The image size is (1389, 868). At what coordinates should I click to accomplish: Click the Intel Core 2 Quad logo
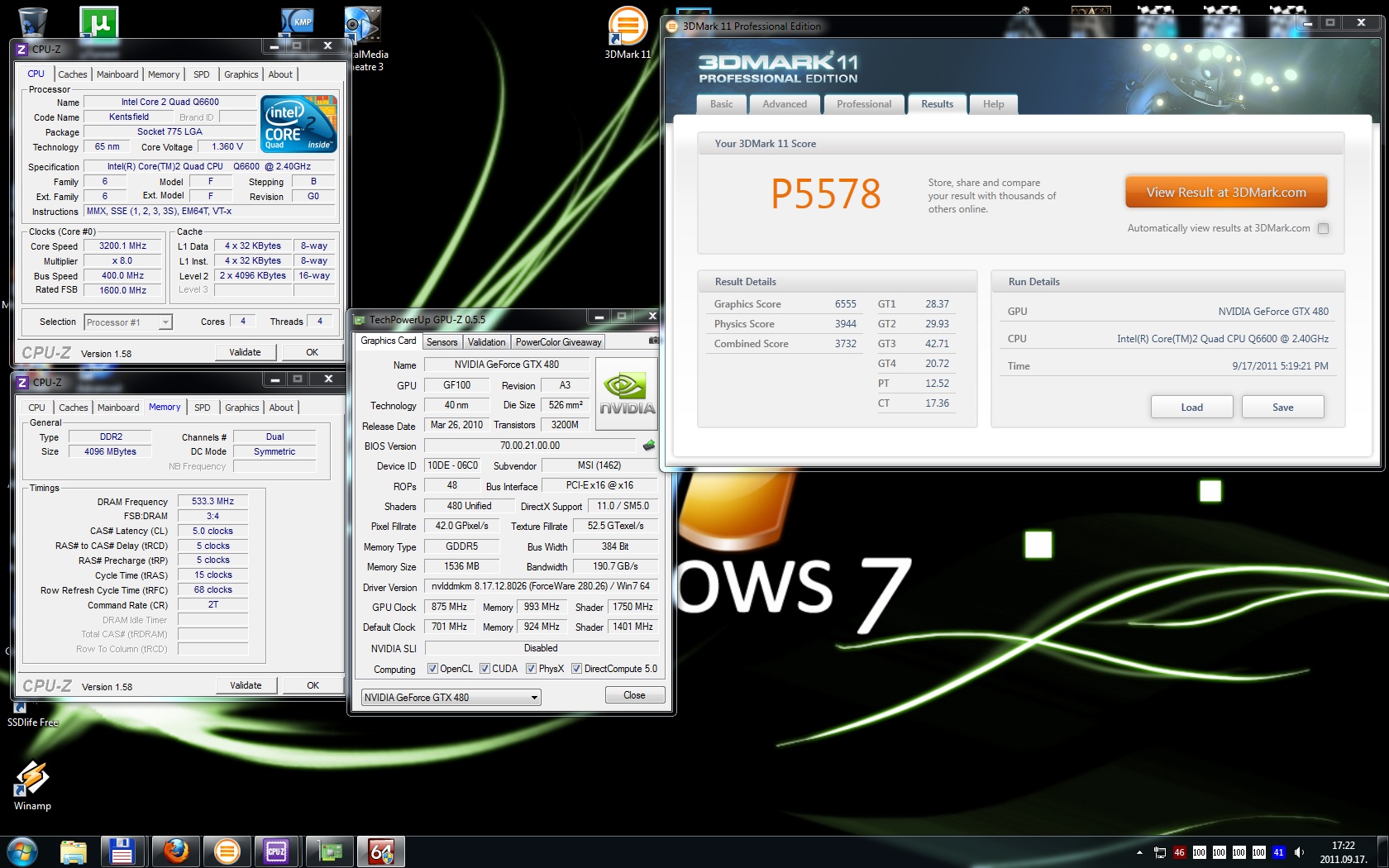coord(299,124)
